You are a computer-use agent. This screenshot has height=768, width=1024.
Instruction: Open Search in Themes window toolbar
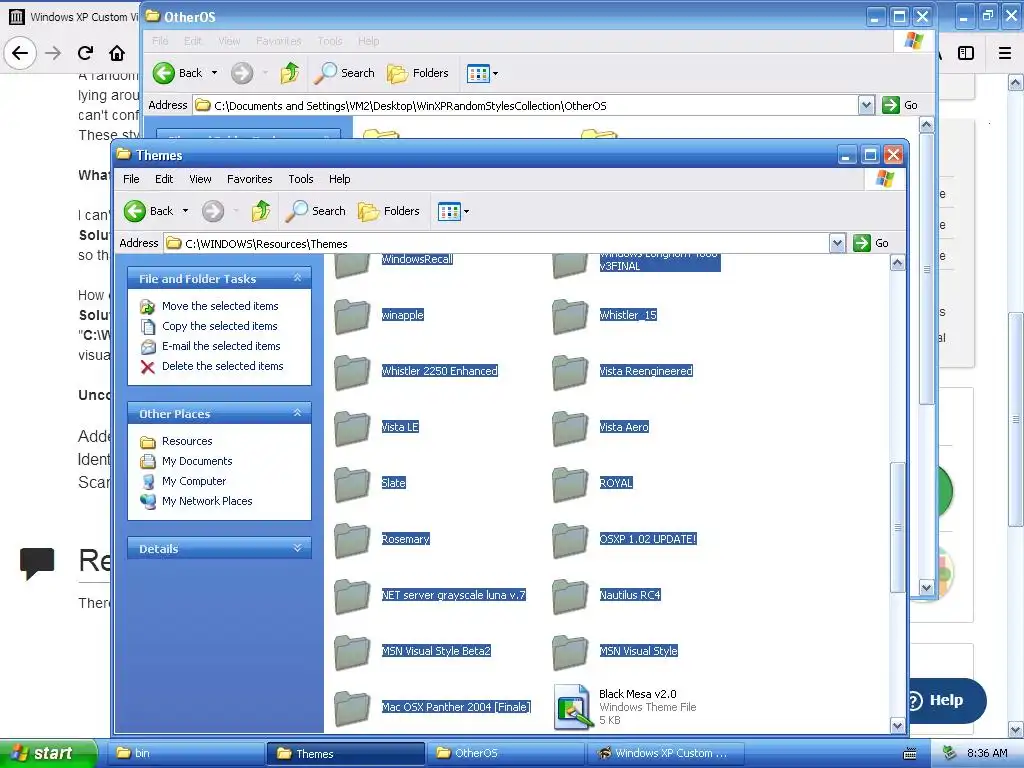tap(316, 211)
